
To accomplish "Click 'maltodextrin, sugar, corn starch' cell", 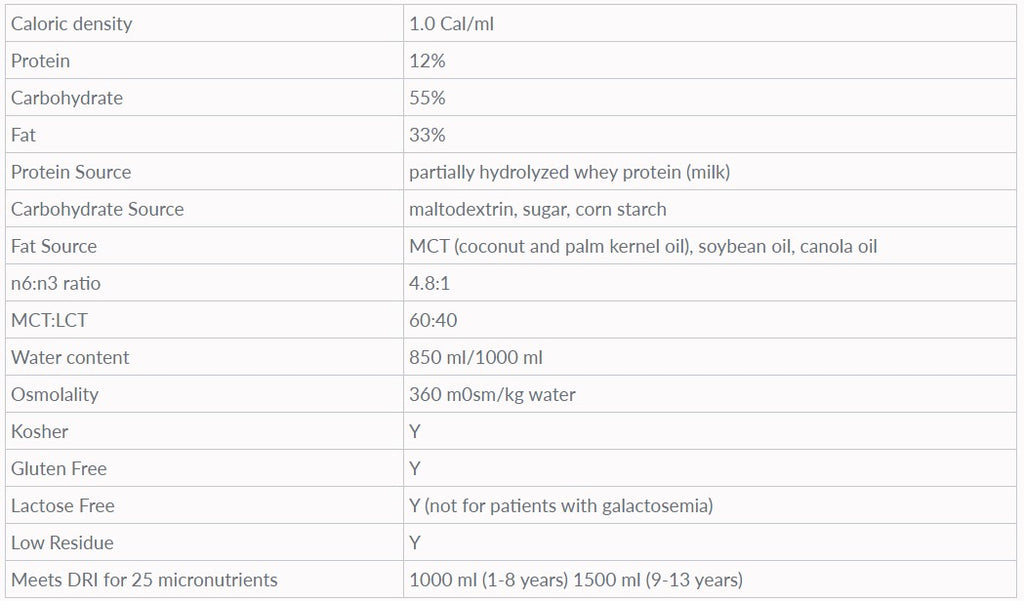I will (537, 209).
